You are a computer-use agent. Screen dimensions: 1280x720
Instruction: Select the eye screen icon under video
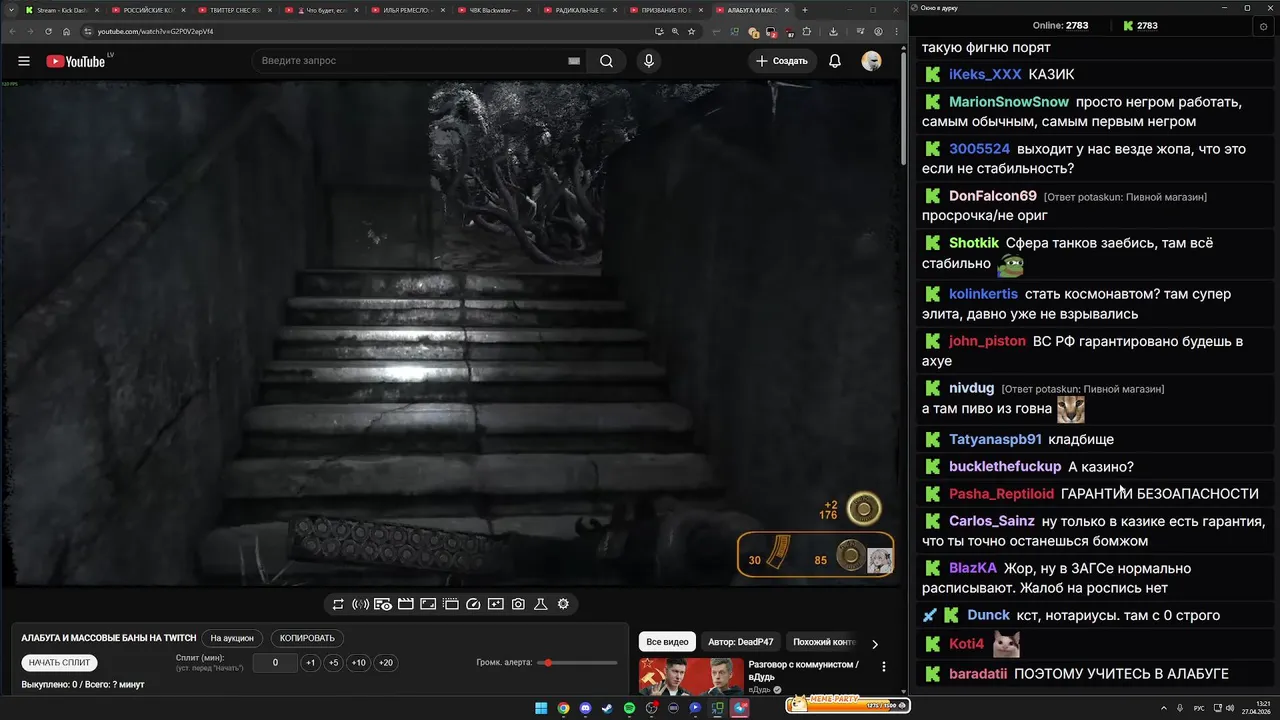click(x=383, y=604)
